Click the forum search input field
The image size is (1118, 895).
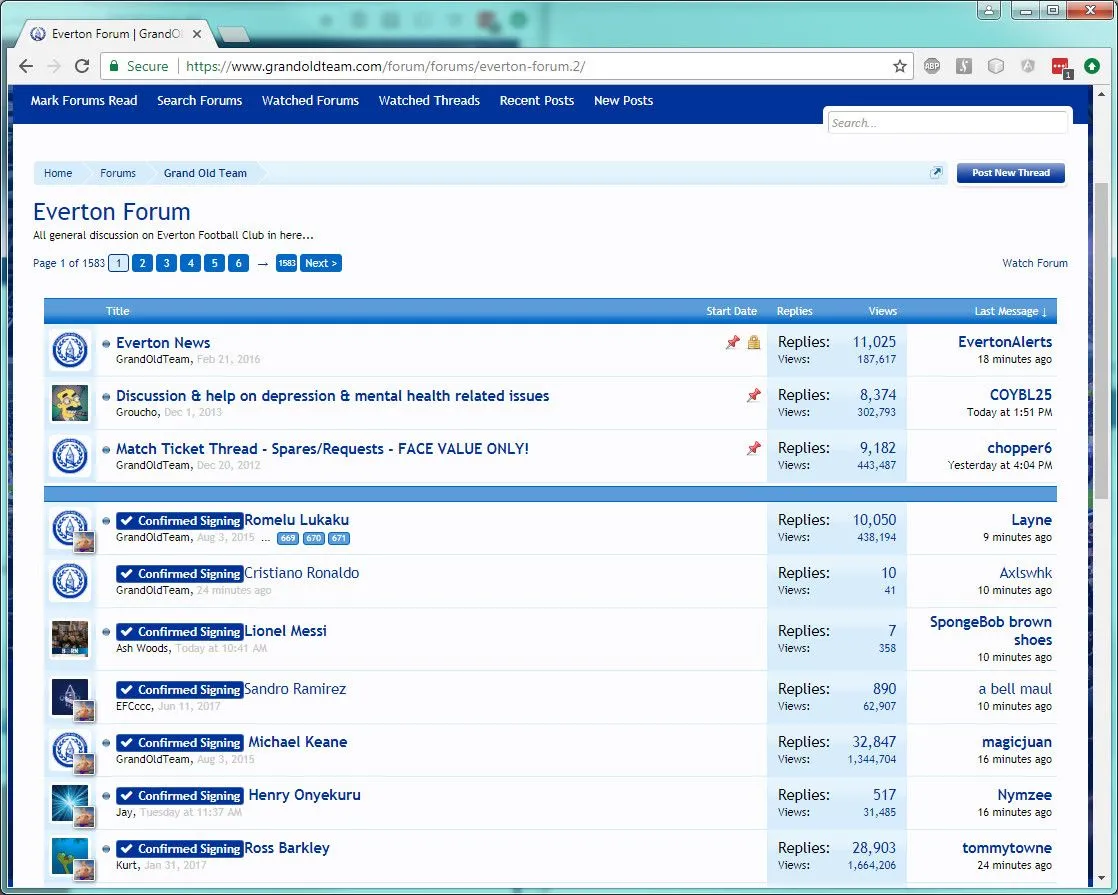click(x=947, y=123)
